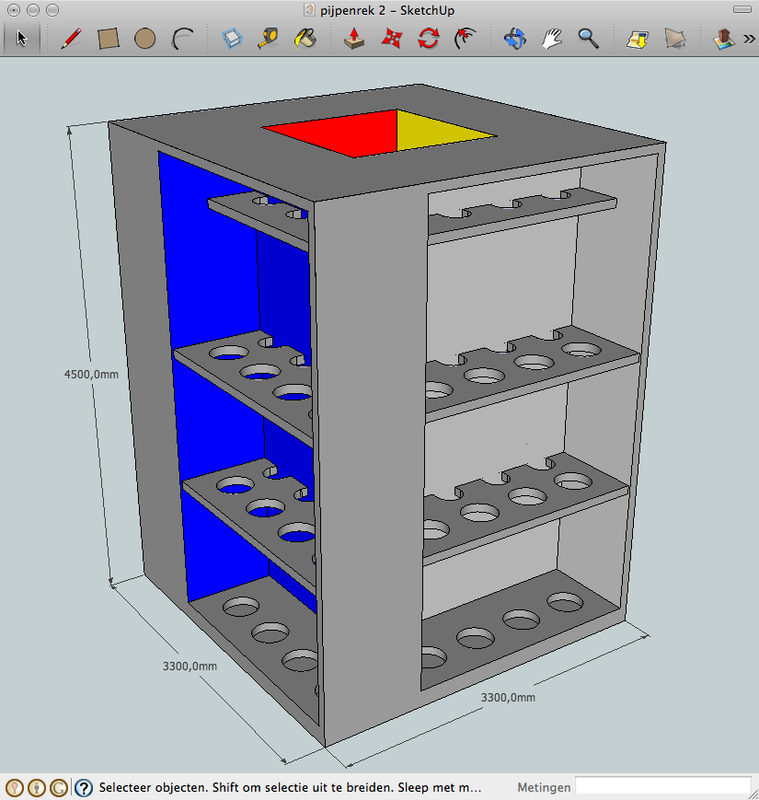Screen dimensions: 759x800
Task: Expand the toolbar overflow chevron
Action: [749, 39]
